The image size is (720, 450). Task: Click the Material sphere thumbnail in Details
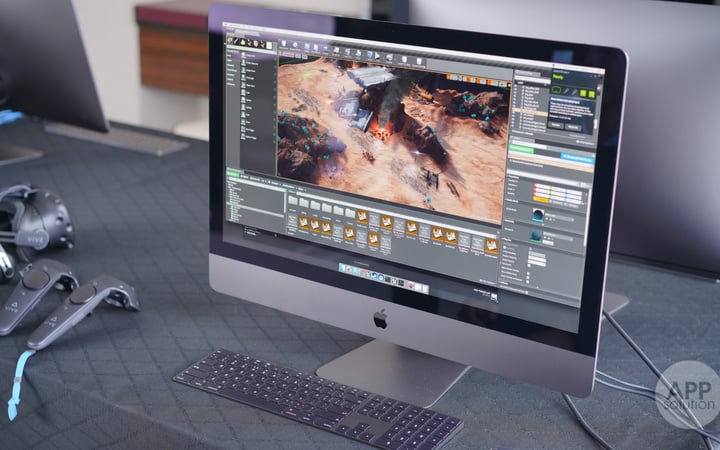[x=536, y=236]
